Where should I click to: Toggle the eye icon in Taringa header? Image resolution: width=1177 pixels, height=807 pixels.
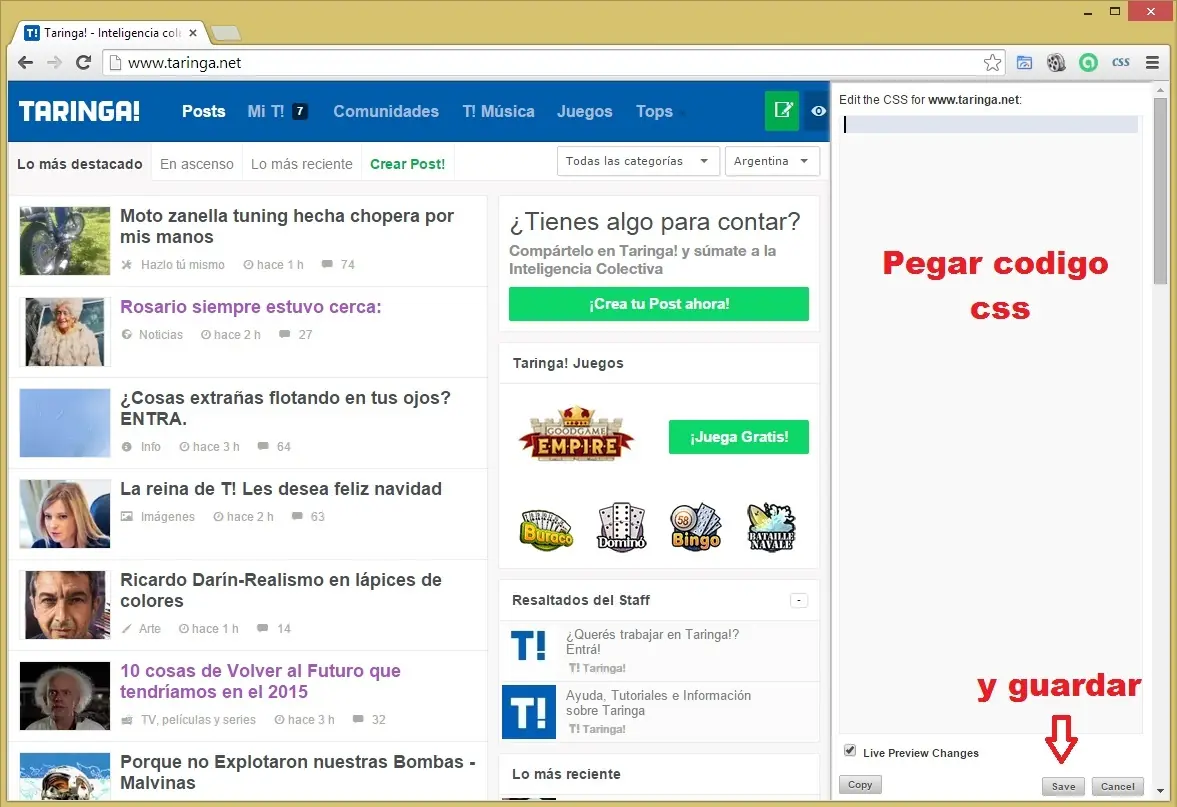coord(818,111)
